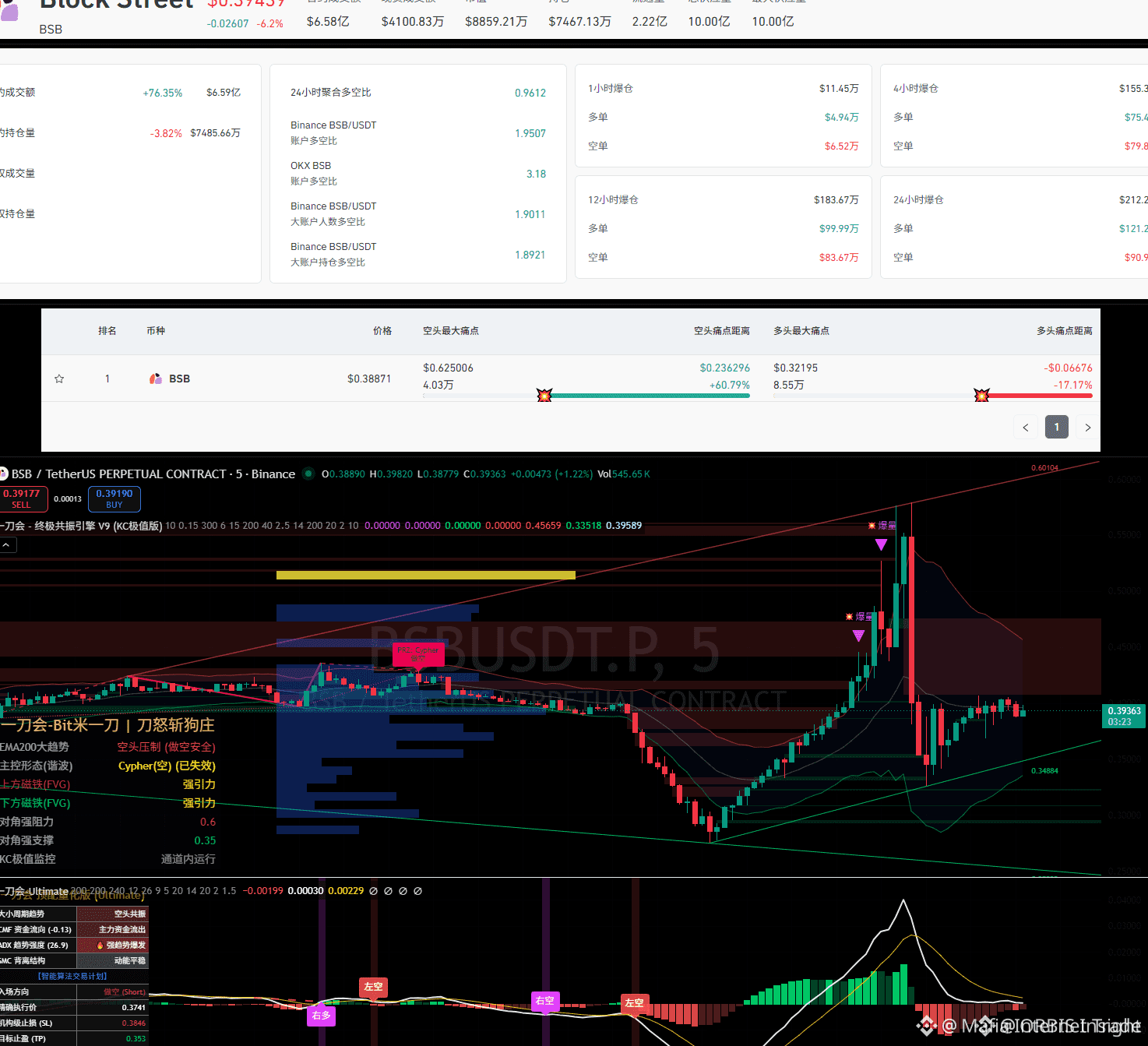This screenshot has height=1046, width=1148.
Task: Click the SELL button at 0.39177
Action: click(23, 498)
